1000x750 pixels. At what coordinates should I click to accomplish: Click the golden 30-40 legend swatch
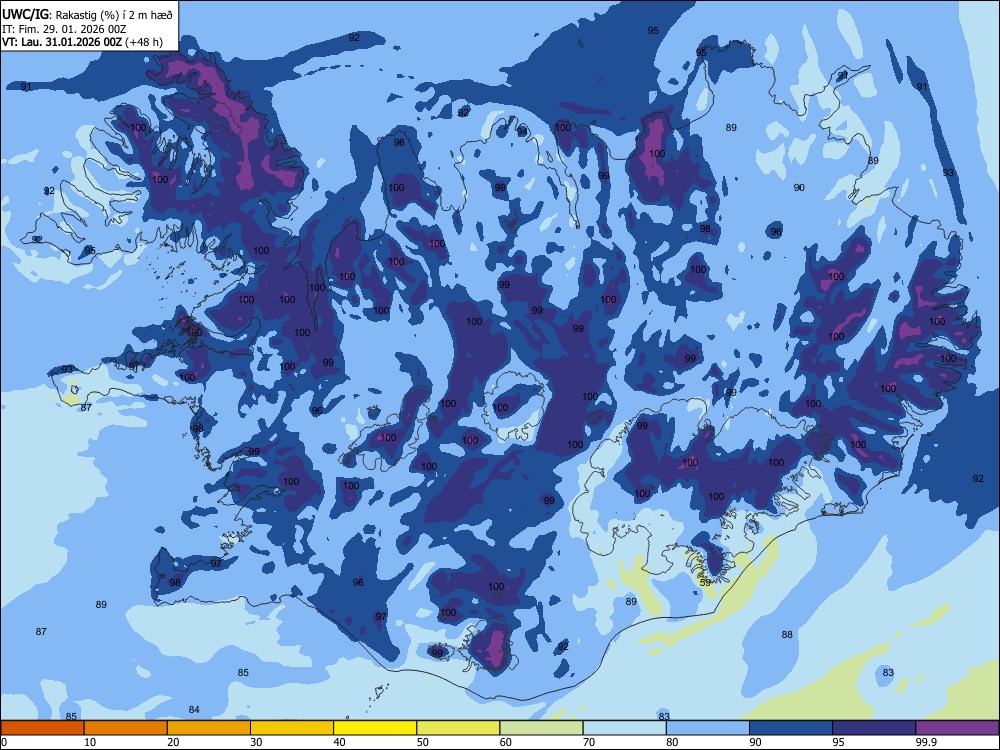[x=292, y=728]
